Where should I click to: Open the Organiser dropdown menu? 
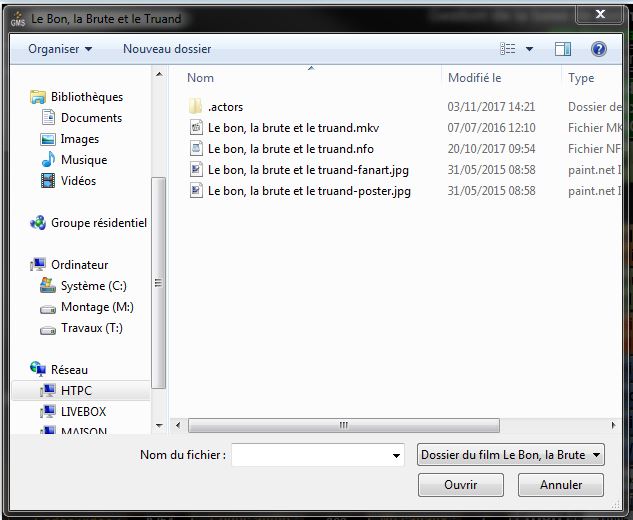coord(60,48)
